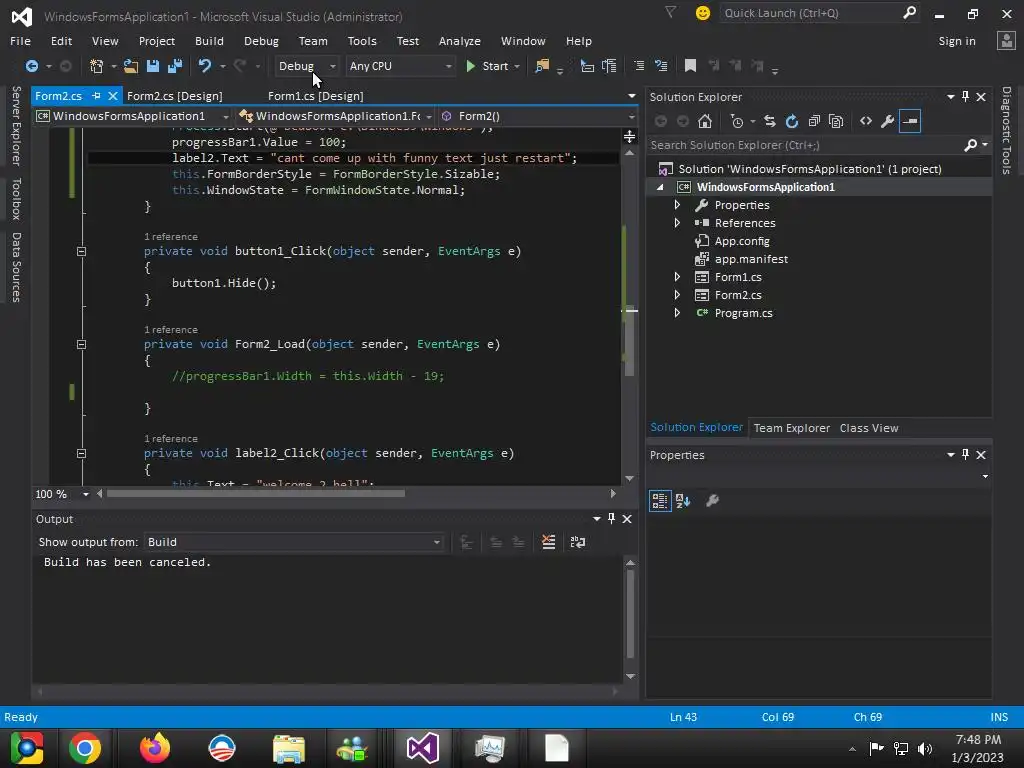Open the Form2() member dropdown
The image size is (1024, 768).
tap(537, 116)
